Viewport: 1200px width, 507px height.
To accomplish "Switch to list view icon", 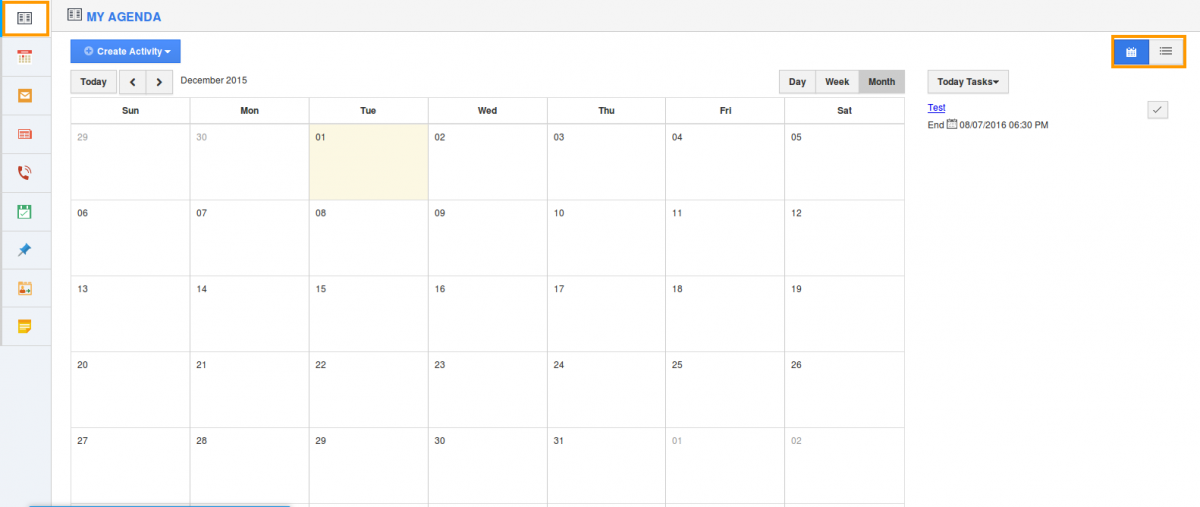I will click(1166, 51).
